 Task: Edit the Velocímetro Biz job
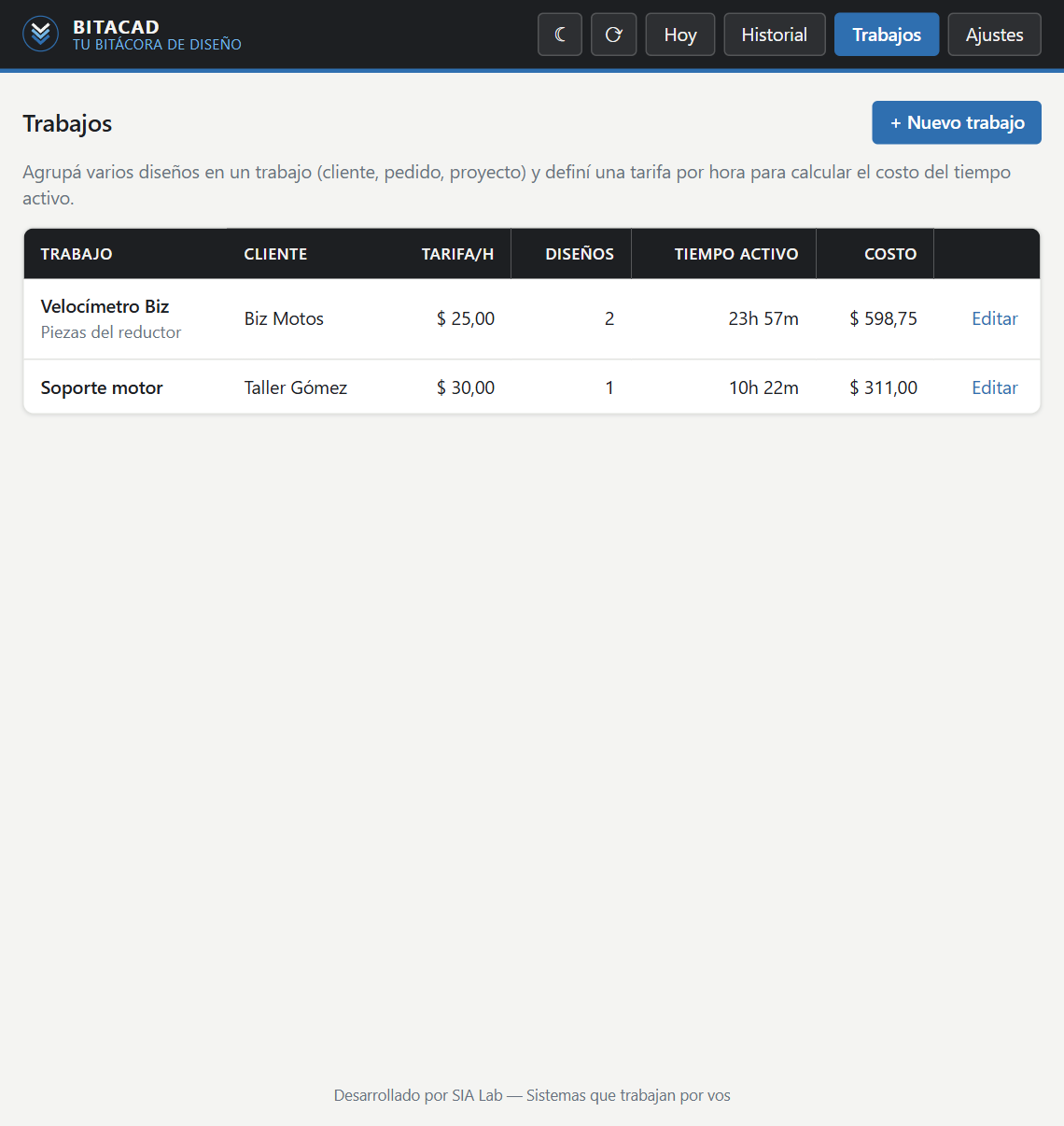click(995, 318)
